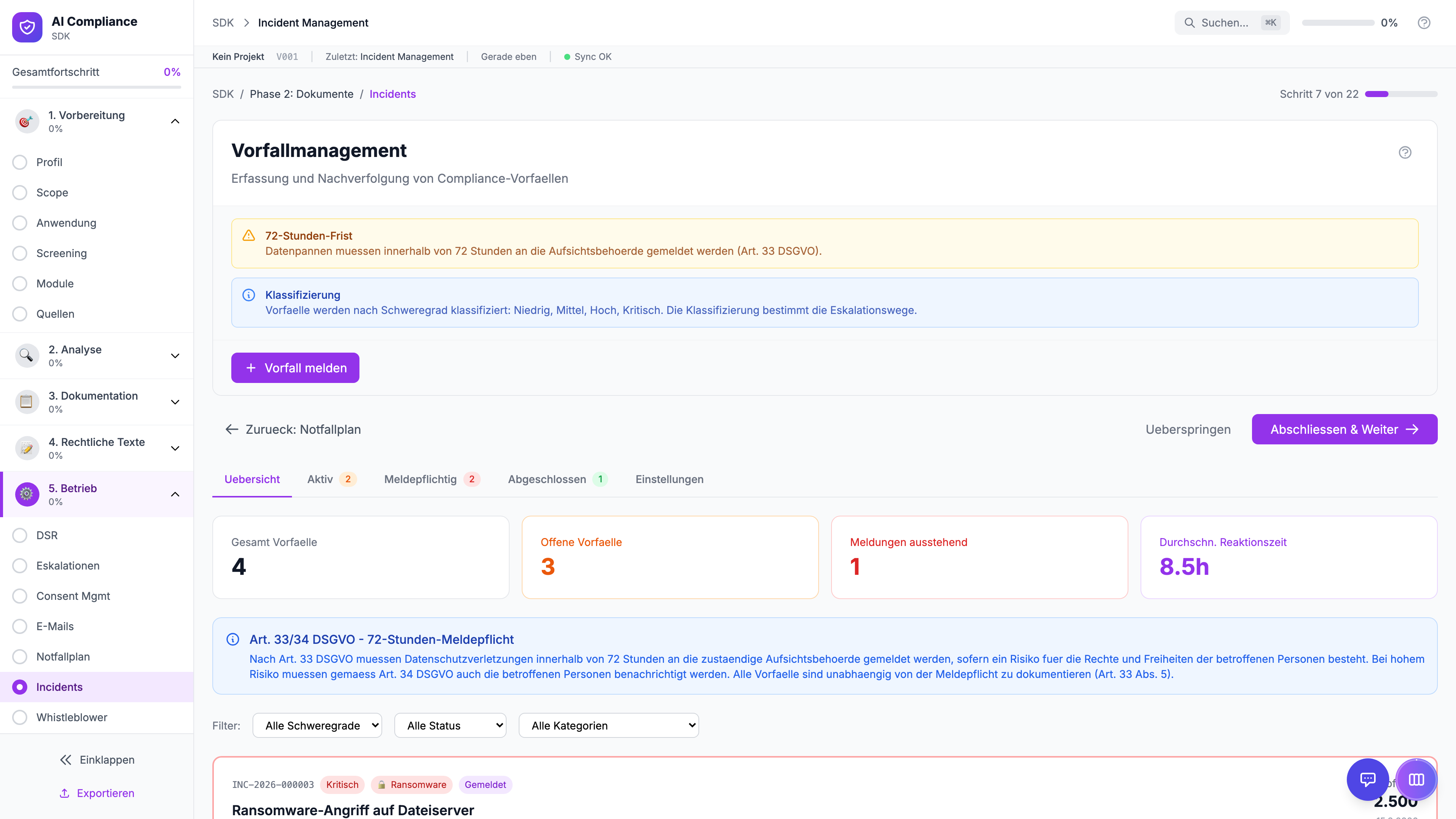Viewport: 1456px width, 819px height.
Task: Select the Eskalationen step radio
Action: coord(20,566)
